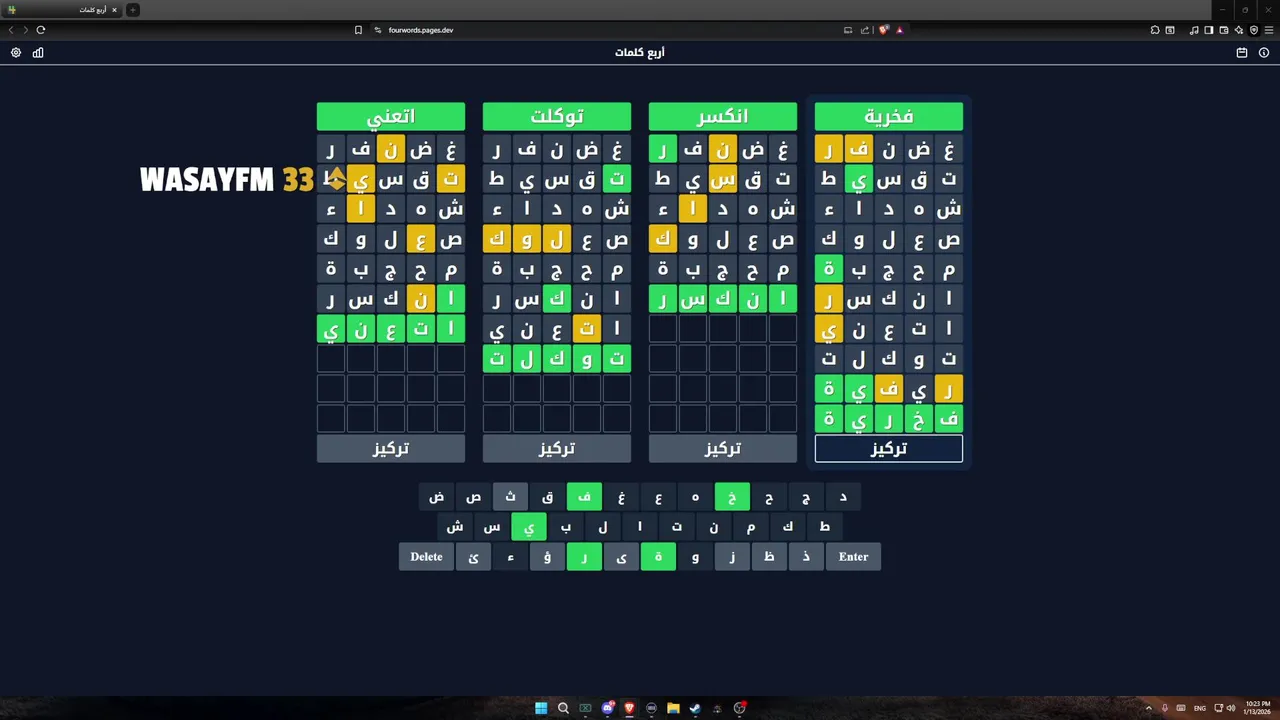This screenshot has height=720, width=1280.
Task: Bookmark this page icon in address bar
Action: [x=358, y=30]
